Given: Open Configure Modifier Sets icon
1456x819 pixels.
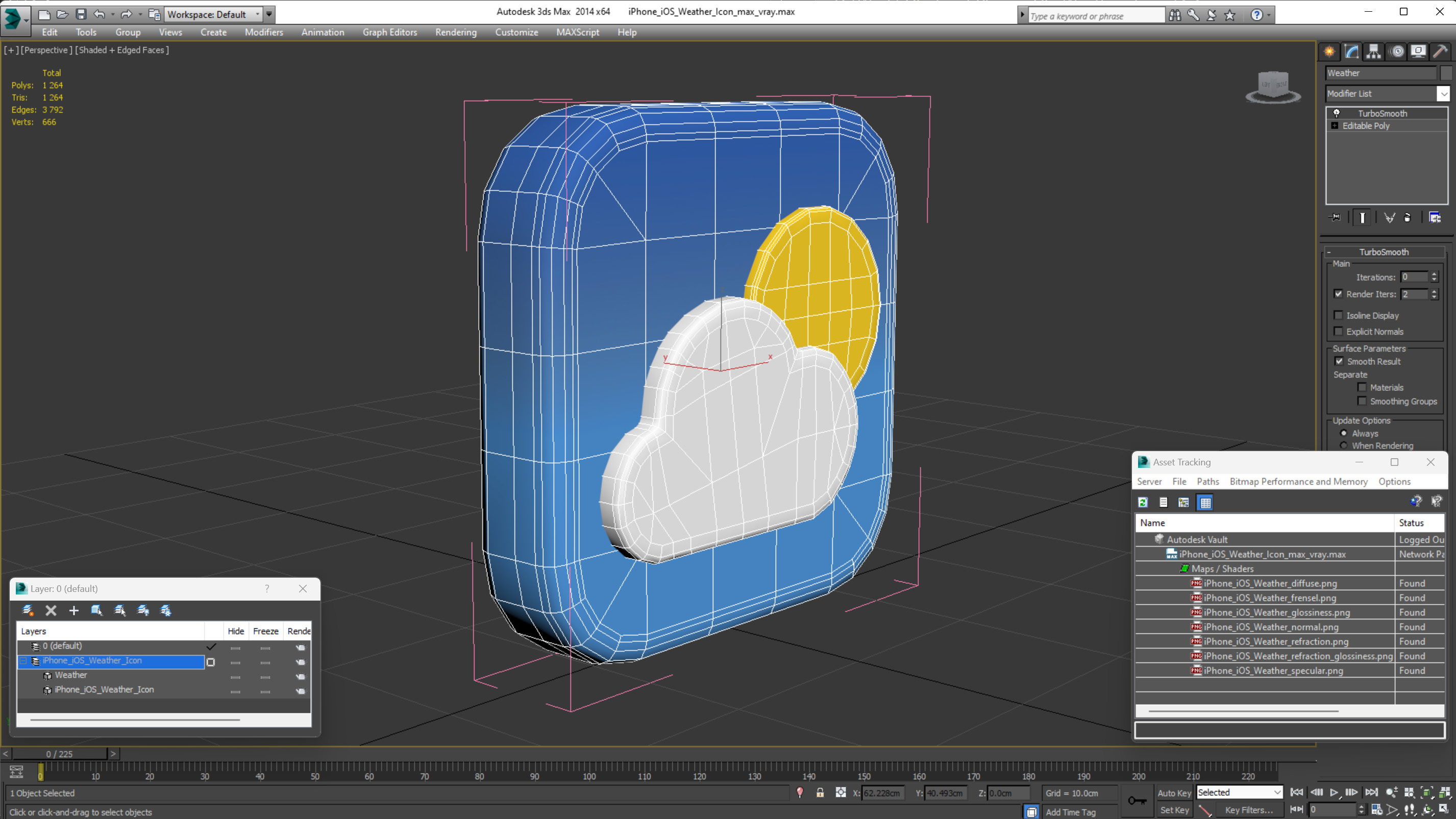Looking at the screenshot, I should (1435, 217).
